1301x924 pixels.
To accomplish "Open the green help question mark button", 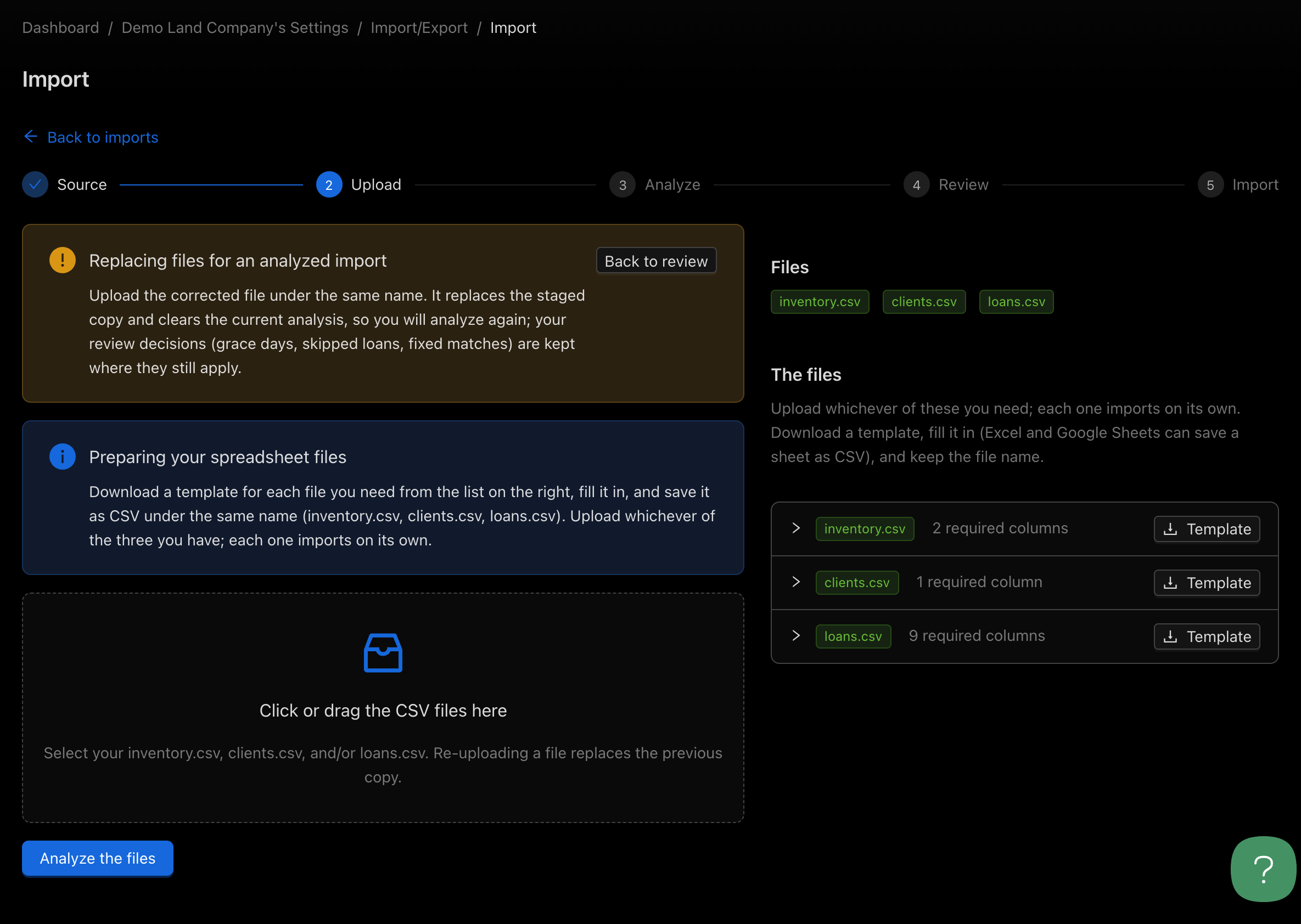I will (1263, 869).
